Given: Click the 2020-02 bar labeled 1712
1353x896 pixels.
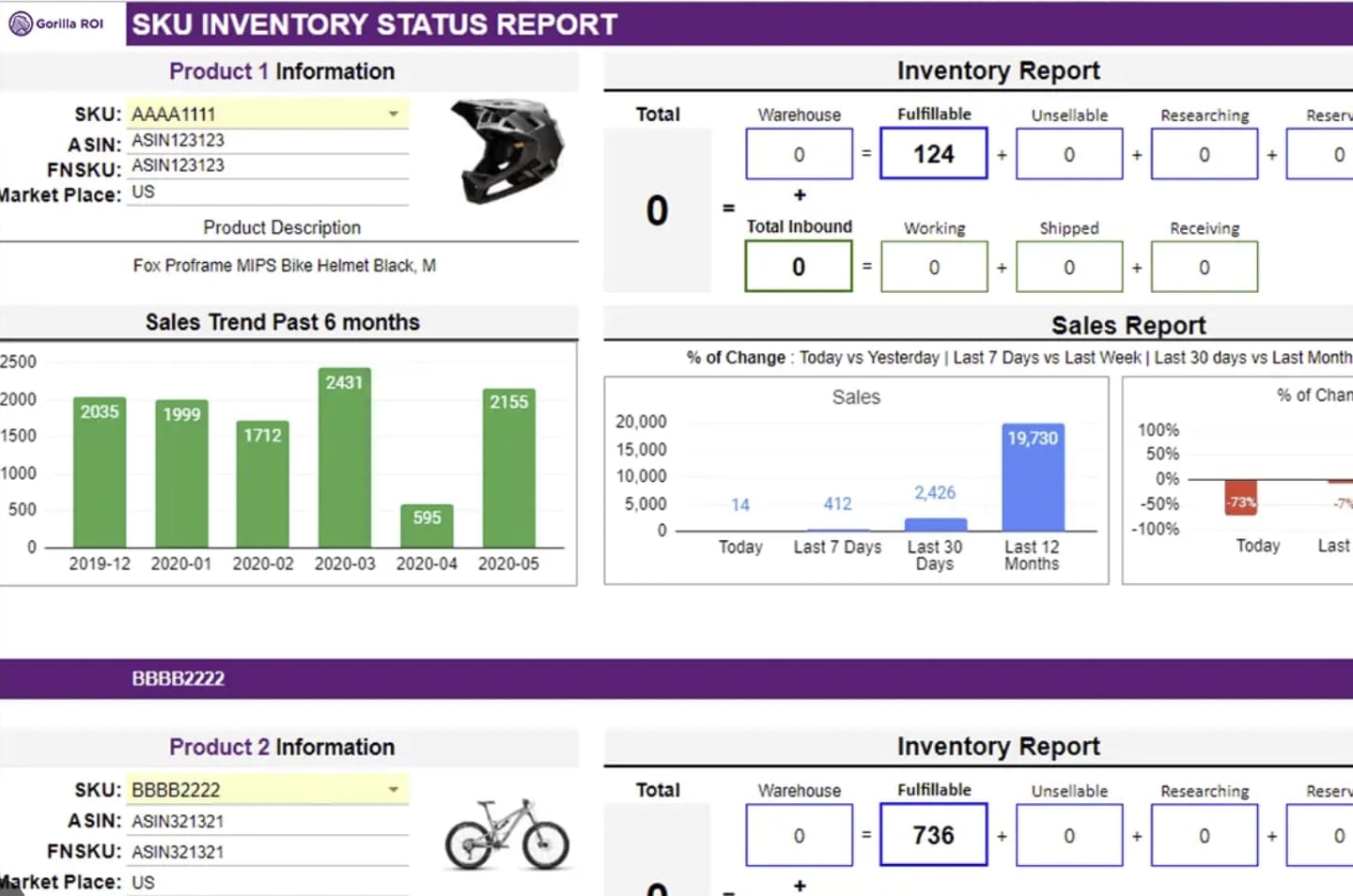Looking at the screenshot, I should click(x=263, y=485).
